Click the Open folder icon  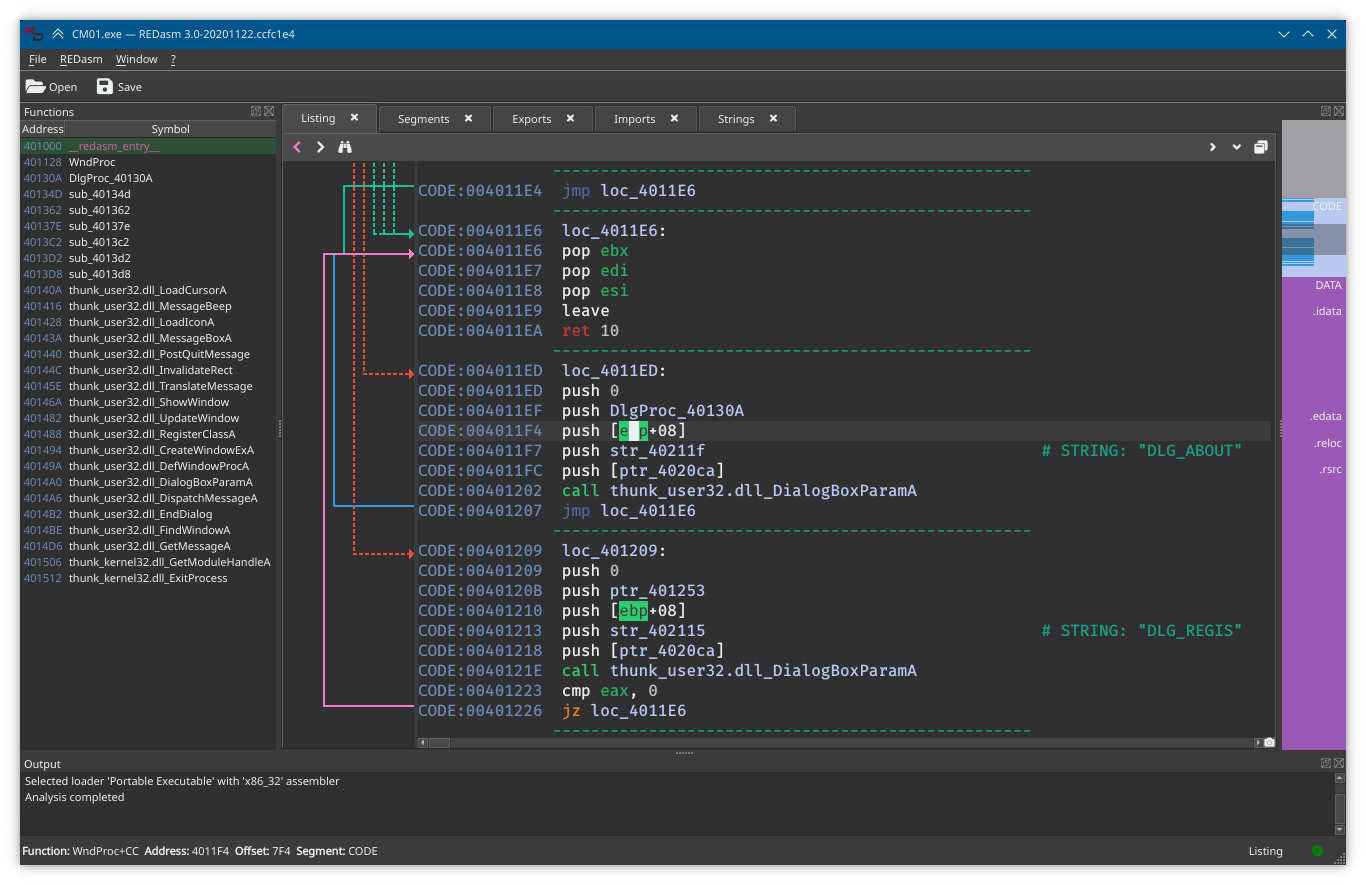point(35,87)
